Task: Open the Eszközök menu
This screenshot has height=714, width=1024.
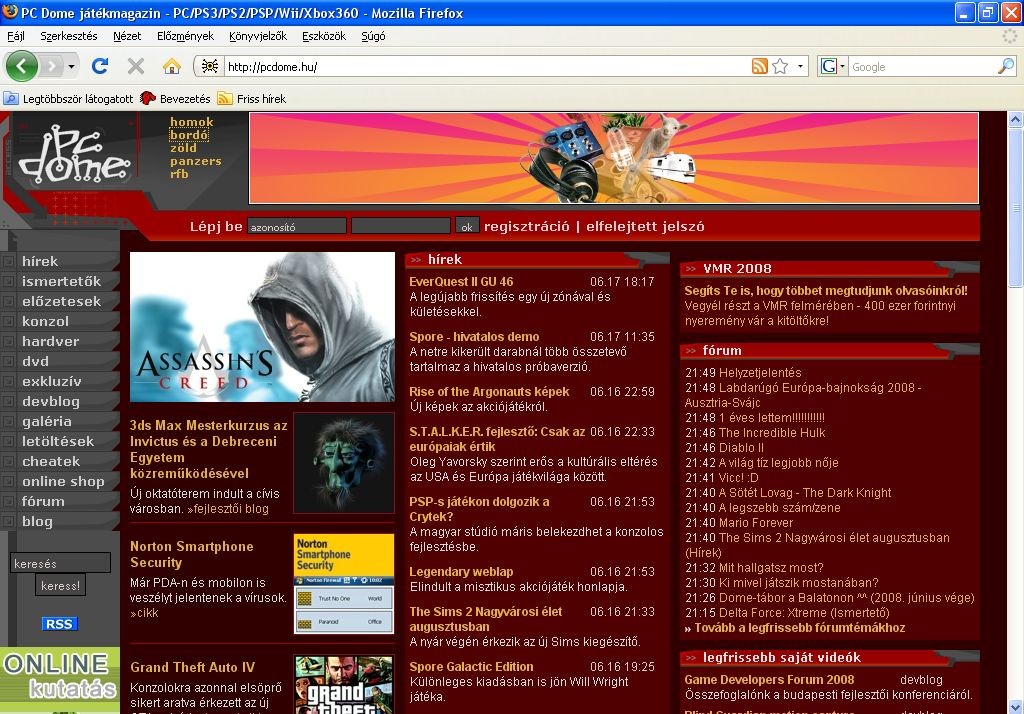Action: tap(324, 36)
